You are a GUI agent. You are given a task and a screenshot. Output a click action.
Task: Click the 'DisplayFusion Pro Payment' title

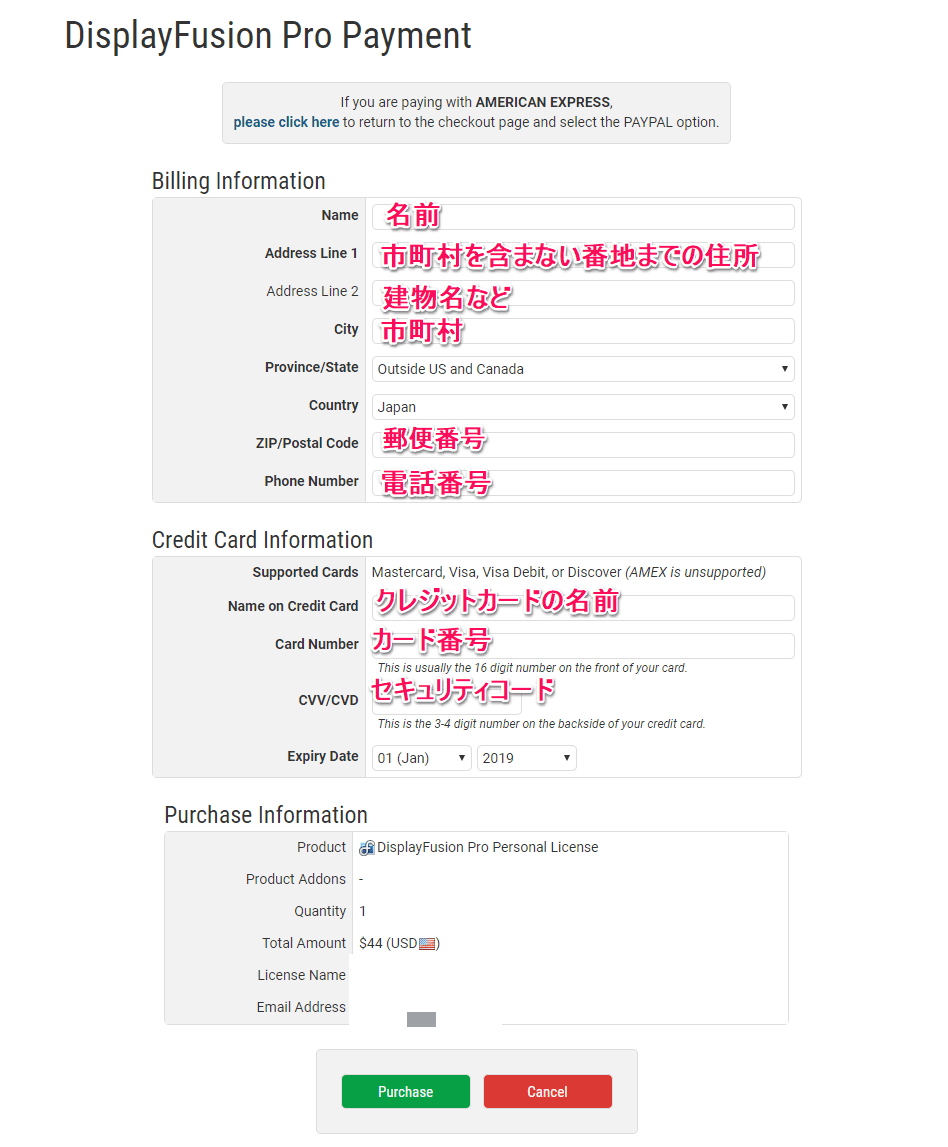268,35
